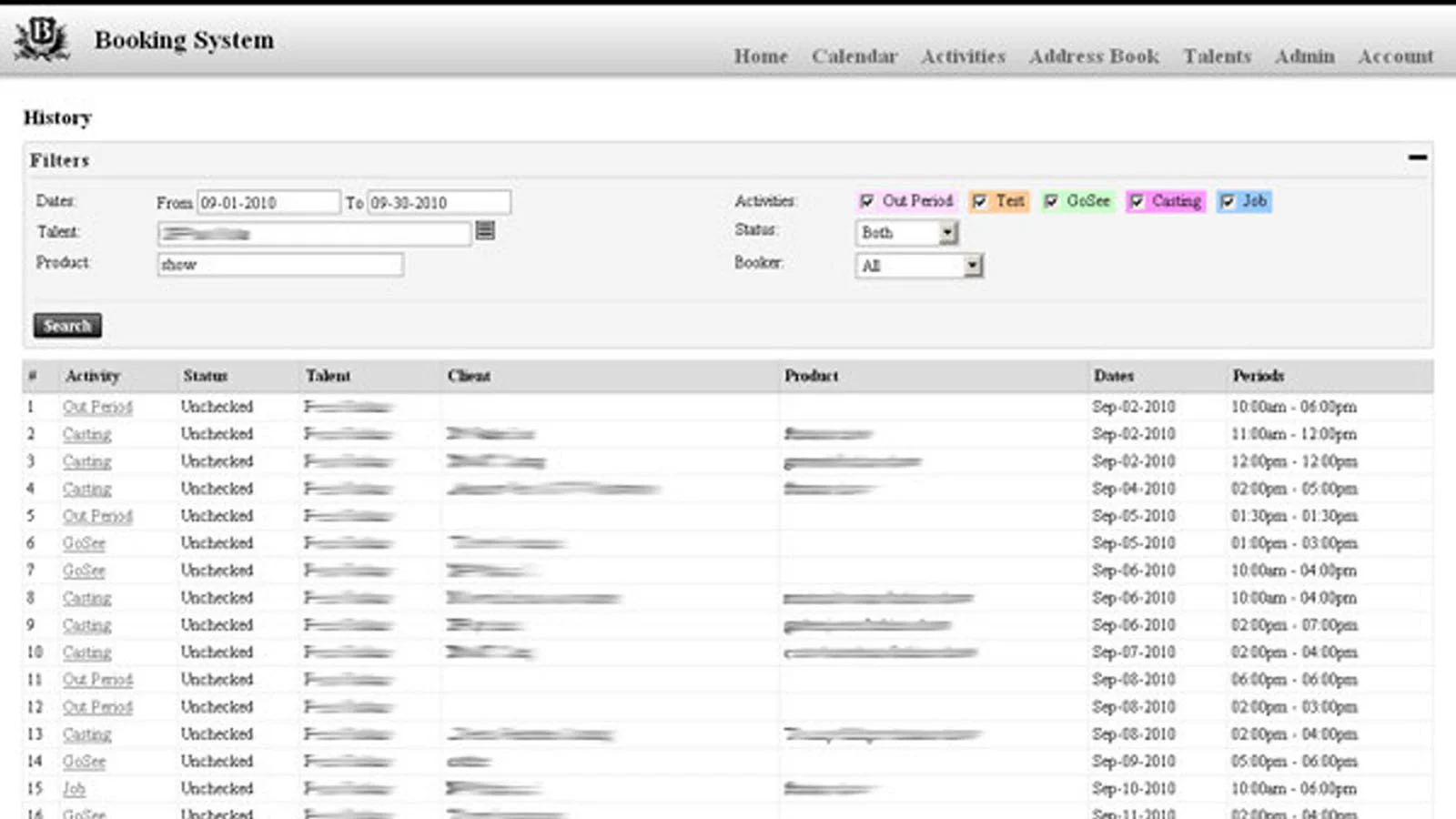Click the Client column header
This screenshot has height=819, width=1456.
pos(469,376)
